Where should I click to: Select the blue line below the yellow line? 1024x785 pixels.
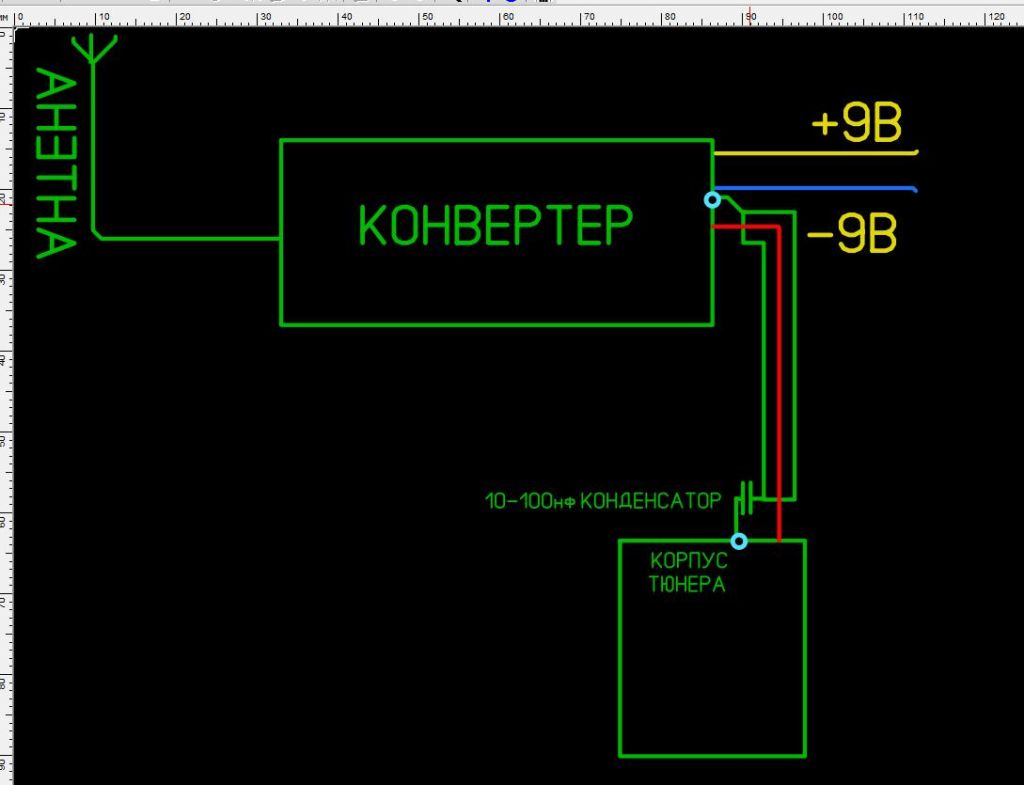pyautogui.click(x=816, y=189)
